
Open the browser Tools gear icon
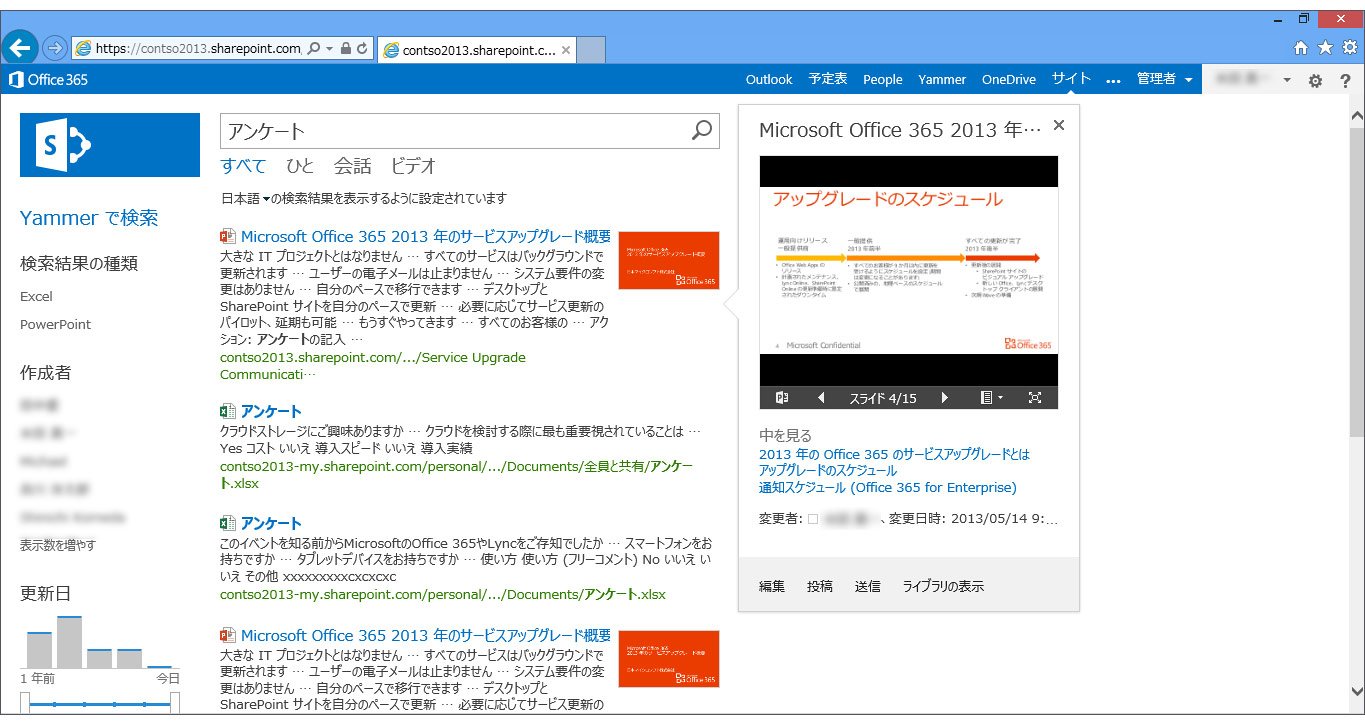(1349, 47)
